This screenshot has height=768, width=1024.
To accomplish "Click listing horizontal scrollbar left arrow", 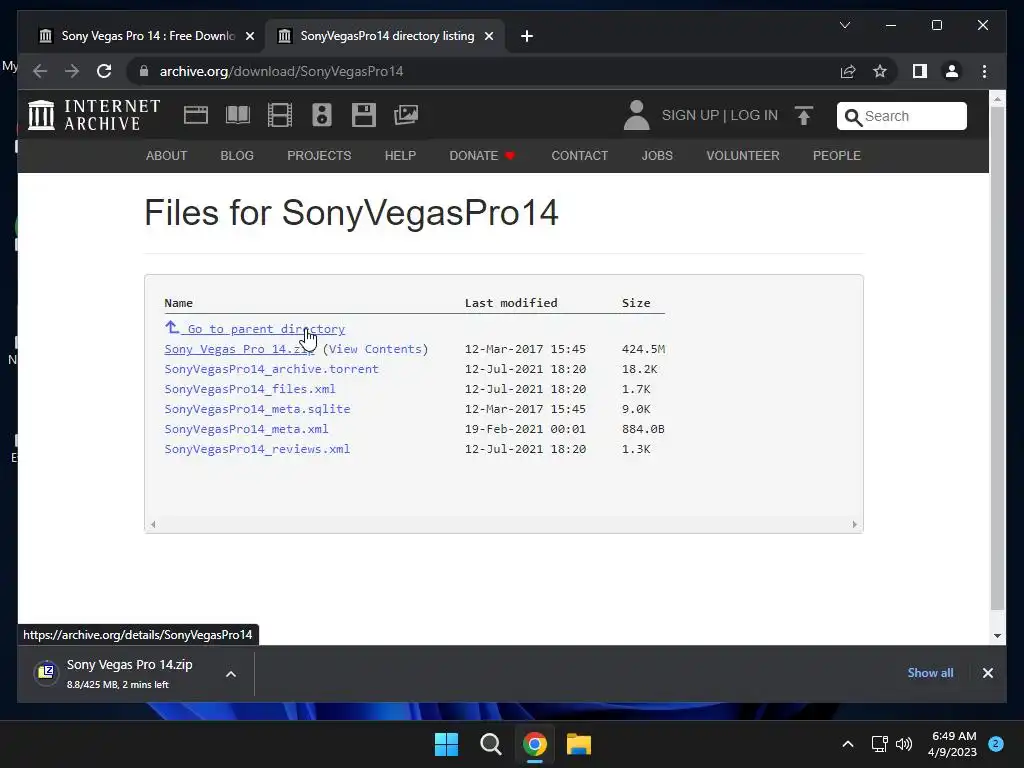I will click(153, 524).
